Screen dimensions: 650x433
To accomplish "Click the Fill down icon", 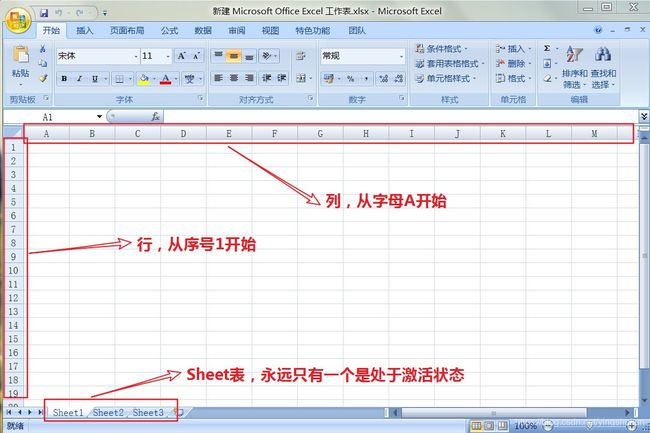I will pos(547,63).
